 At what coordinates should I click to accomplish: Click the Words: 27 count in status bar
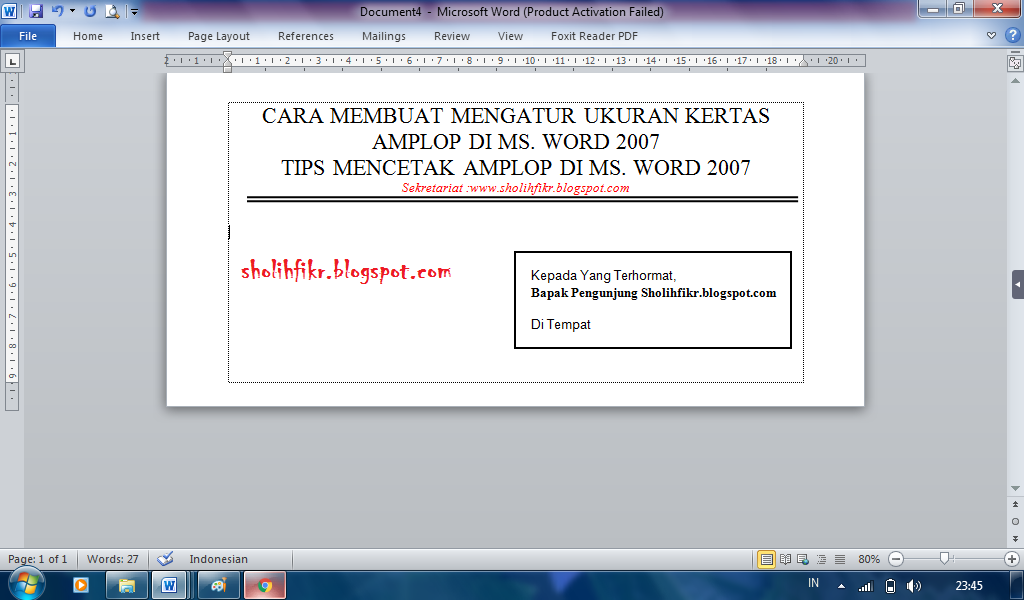(112, 559)
